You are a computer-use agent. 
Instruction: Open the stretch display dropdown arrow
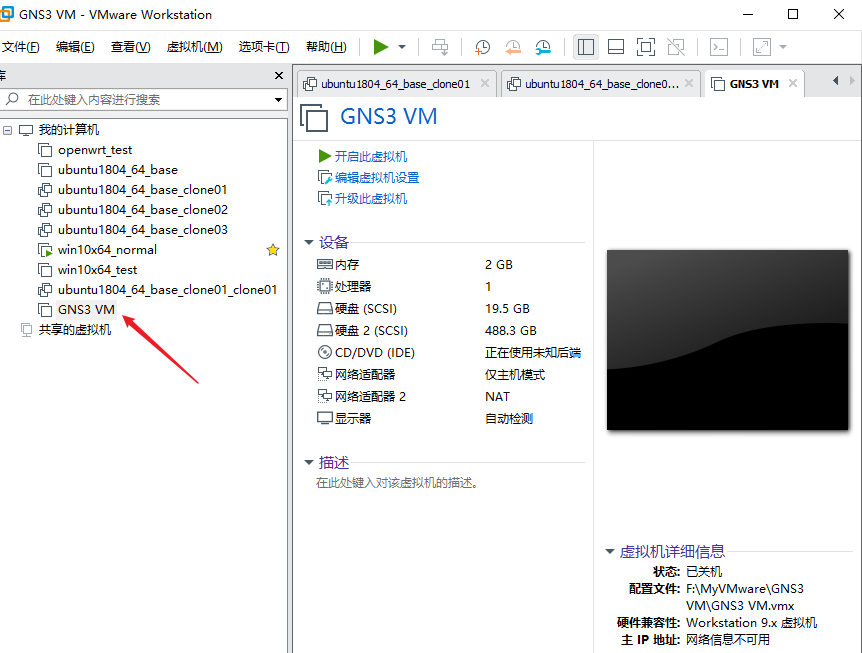(x=783, y=47)
